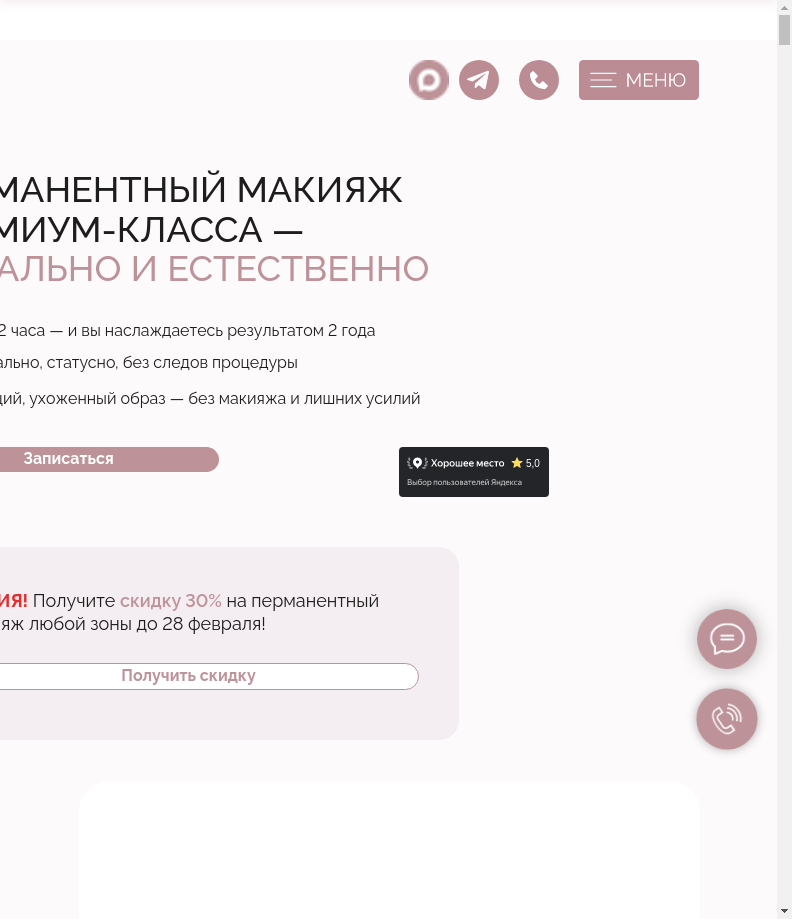Open the Хорошее место Yandex rating badge
792x919 pixels.
tap(474, 472)
